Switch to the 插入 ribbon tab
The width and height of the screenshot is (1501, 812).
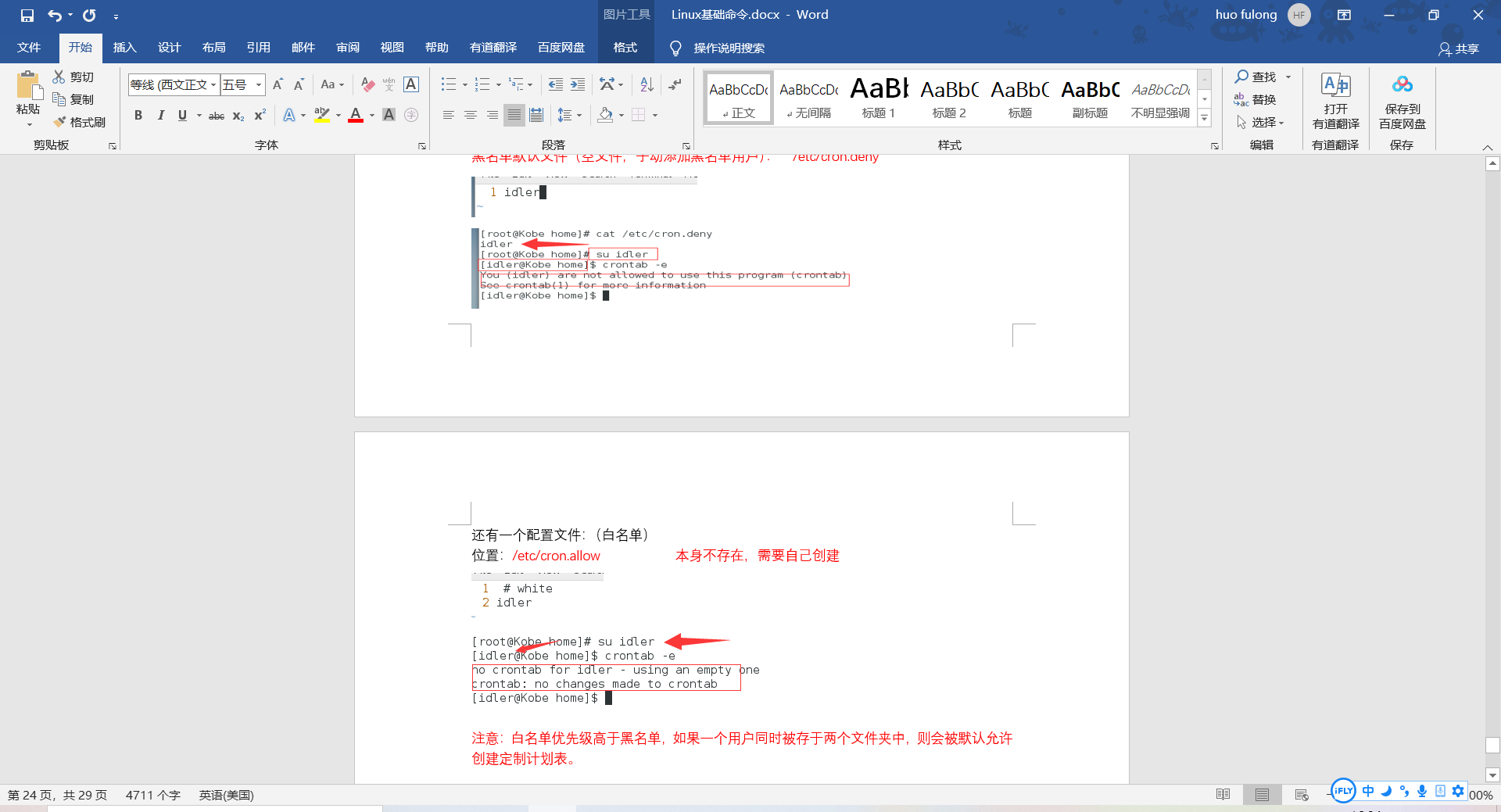(124, 48)
